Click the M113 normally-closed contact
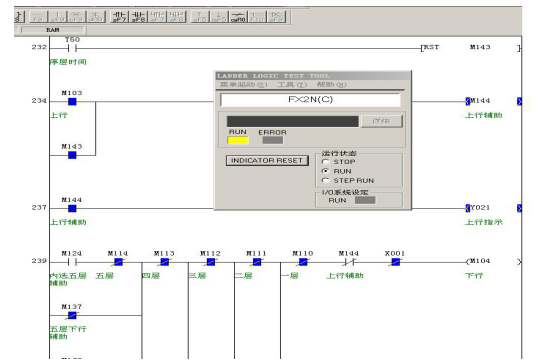 point(165,262)
